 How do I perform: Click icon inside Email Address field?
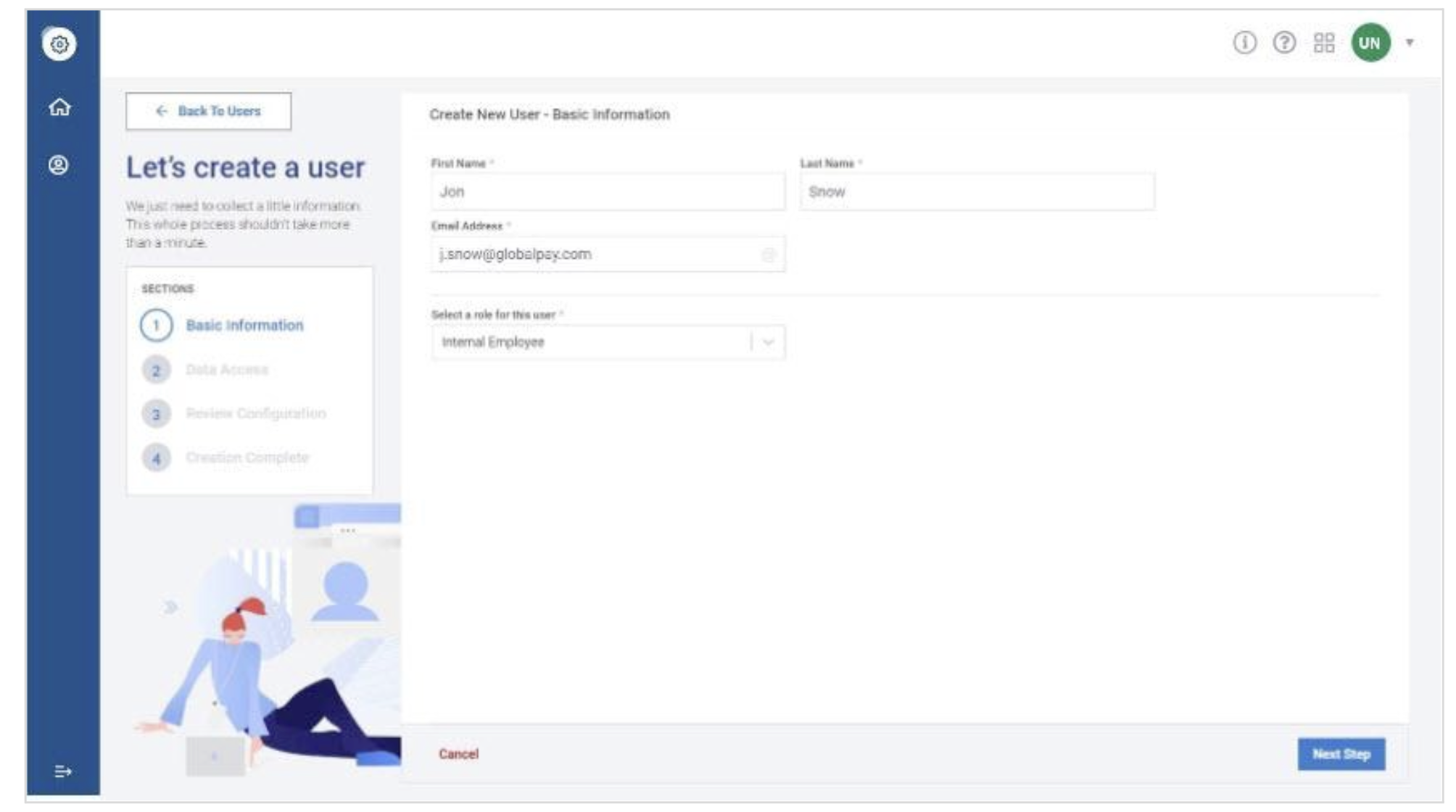click(768, 254)
